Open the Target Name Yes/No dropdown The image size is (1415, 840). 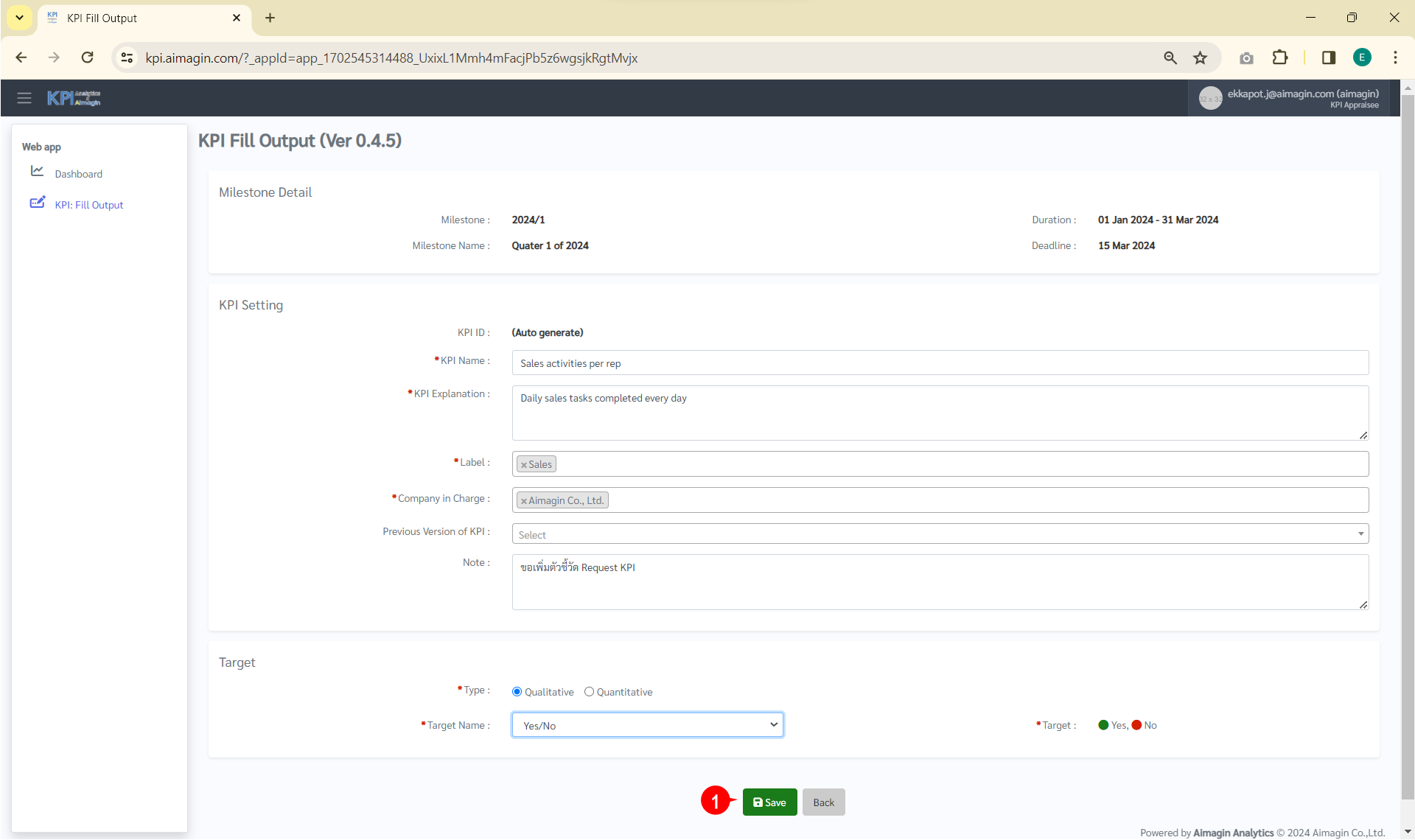(647, 725)
